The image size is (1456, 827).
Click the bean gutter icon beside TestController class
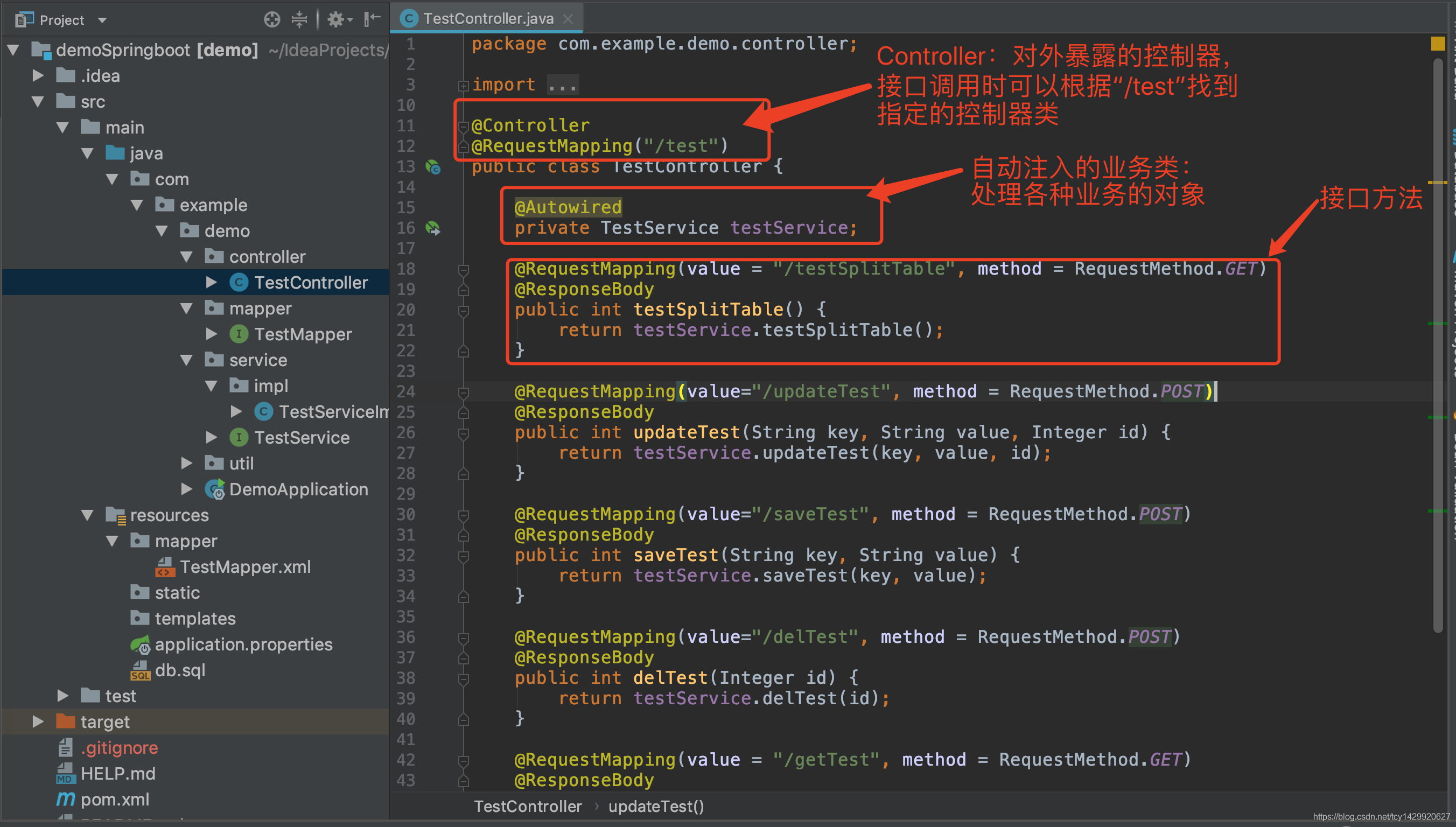(433, 167)
